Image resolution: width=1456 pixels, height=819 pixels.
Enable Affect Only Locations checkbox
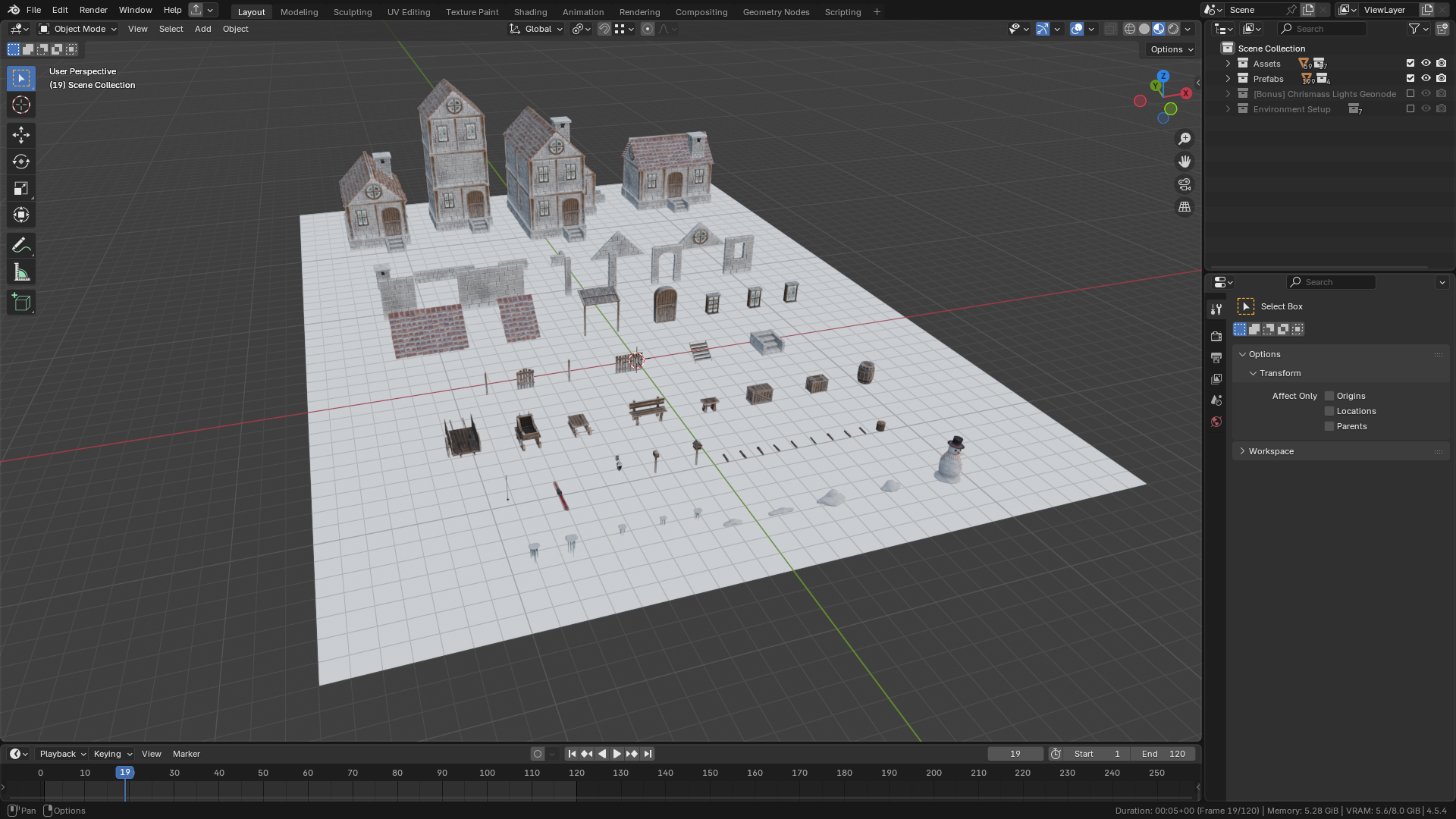pyautogui.click(x=1329, y=411)
